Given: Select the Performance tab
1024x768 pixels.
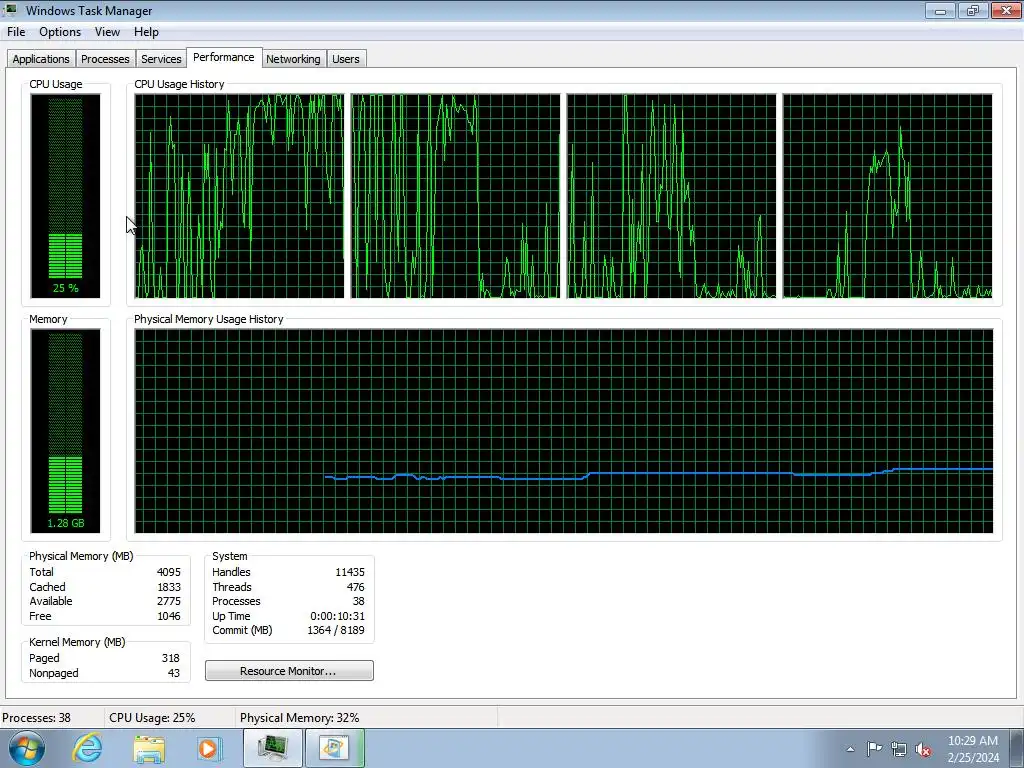Looking at the screenshot, I should coord(224,57).
